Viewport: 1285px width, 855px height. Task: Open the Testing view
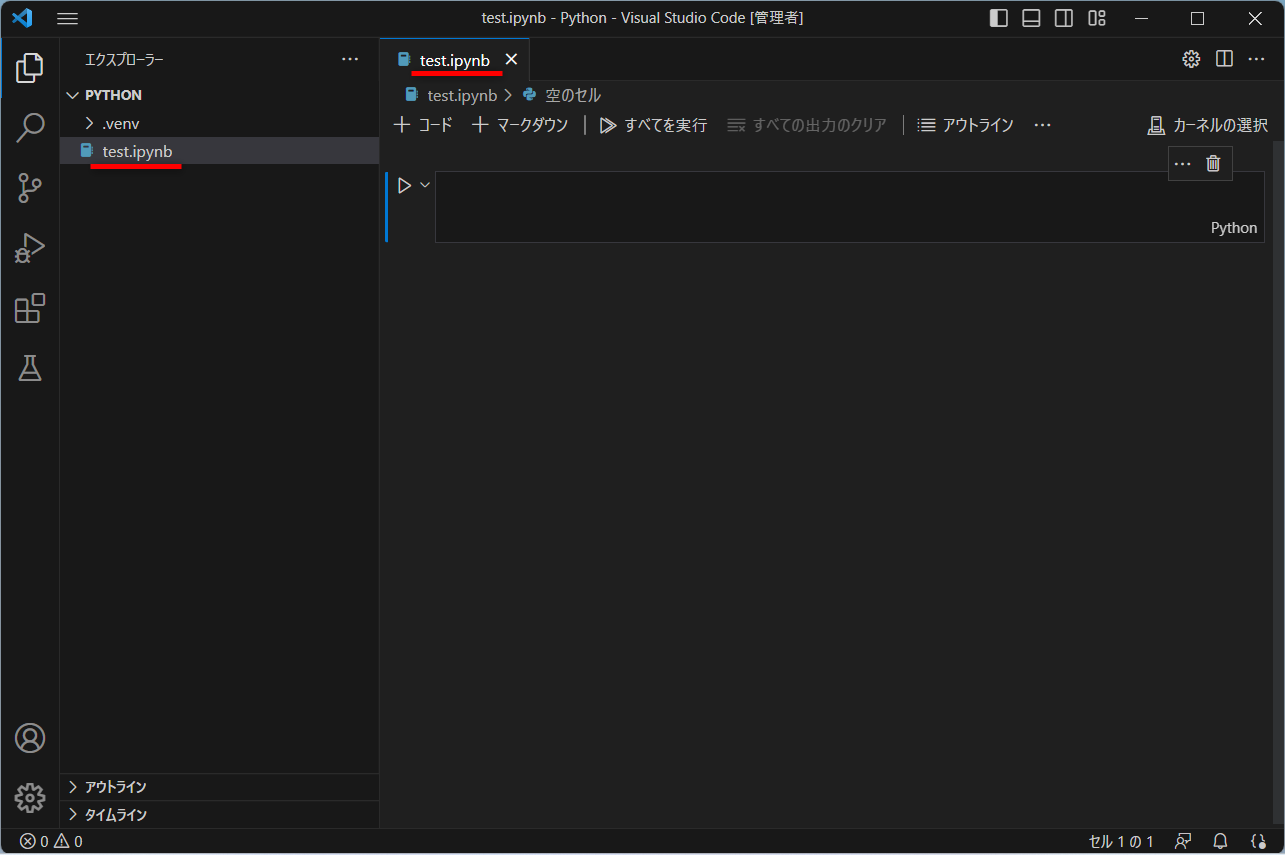[x=30, y=368]
